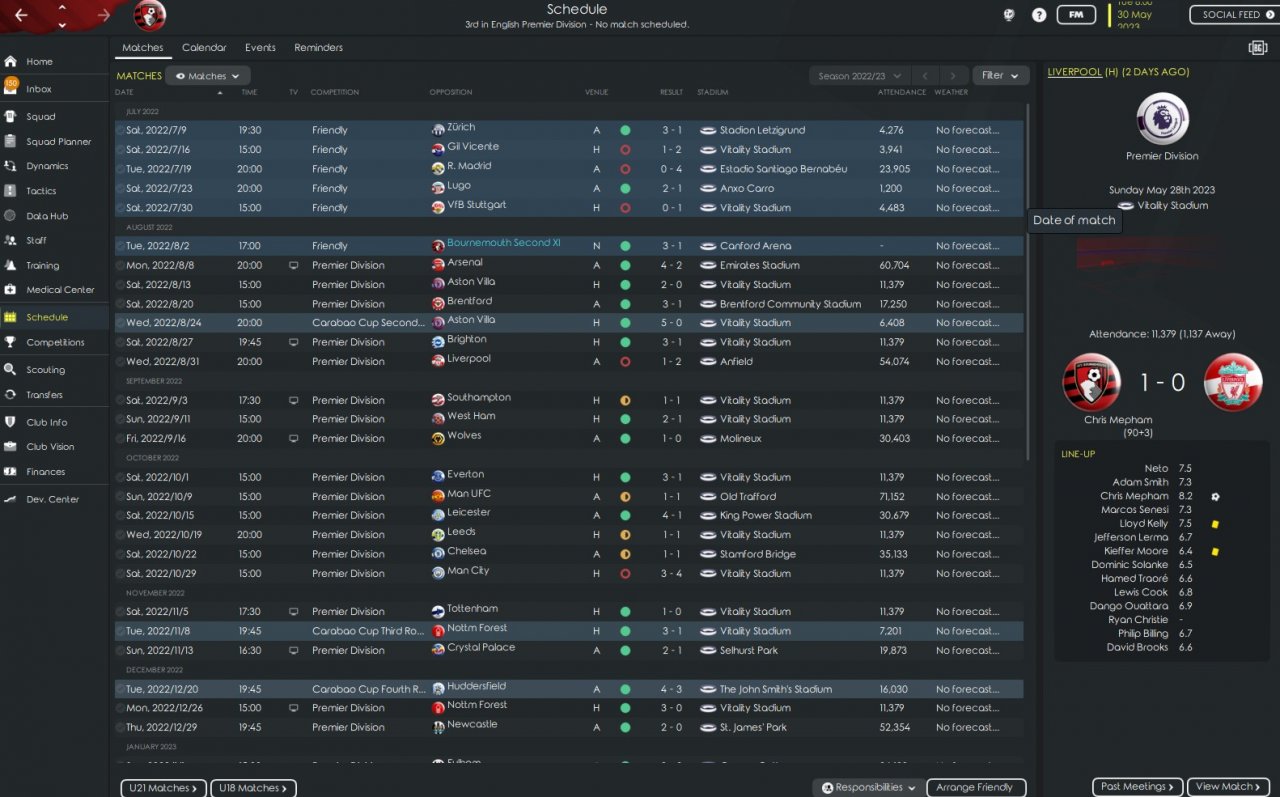This screenshot has height=797, width=1280.
Task: Switch to the Matches tab
Action: 143,48
